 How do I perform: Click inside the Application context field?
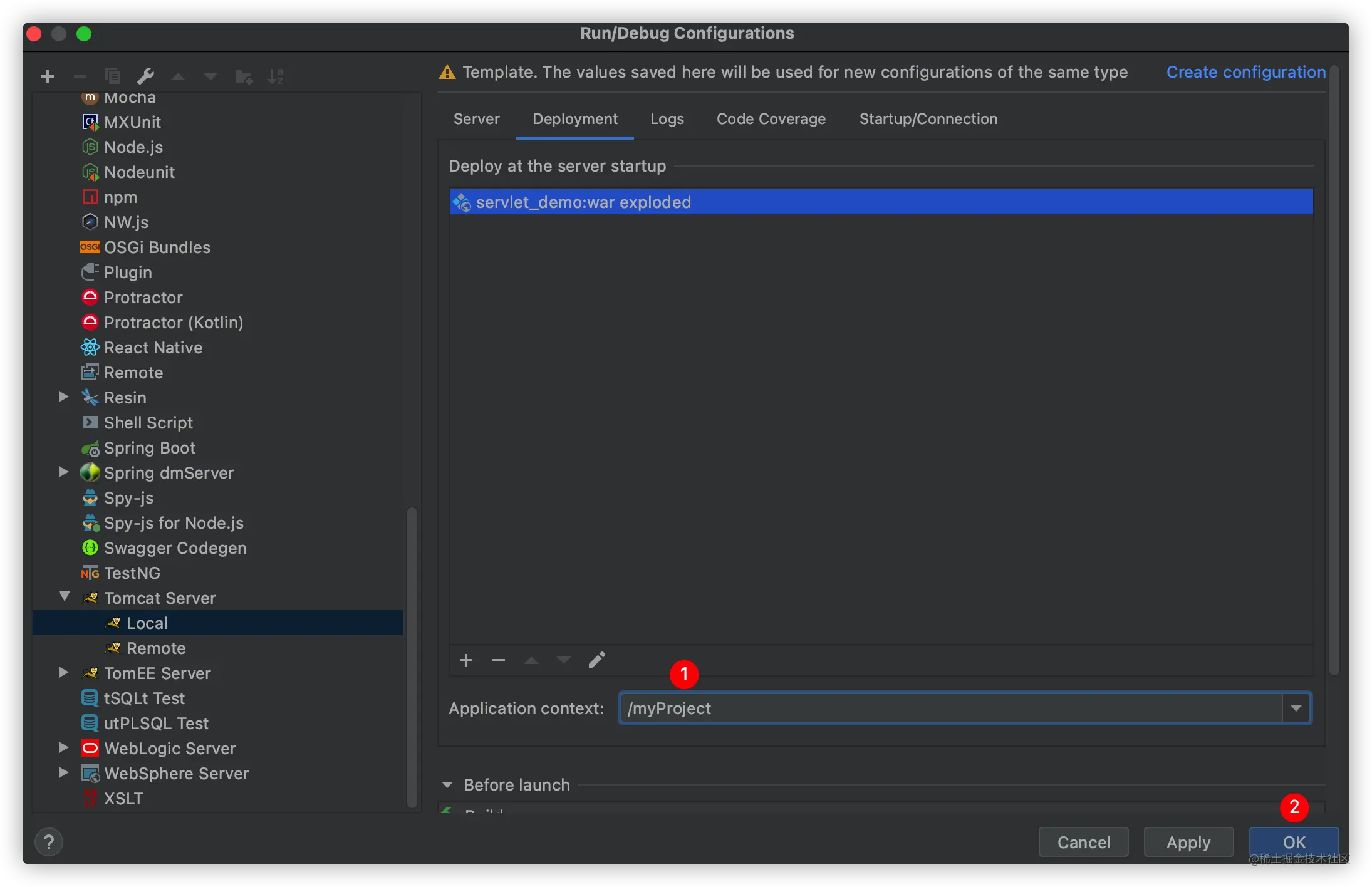(x=940, y=708)
